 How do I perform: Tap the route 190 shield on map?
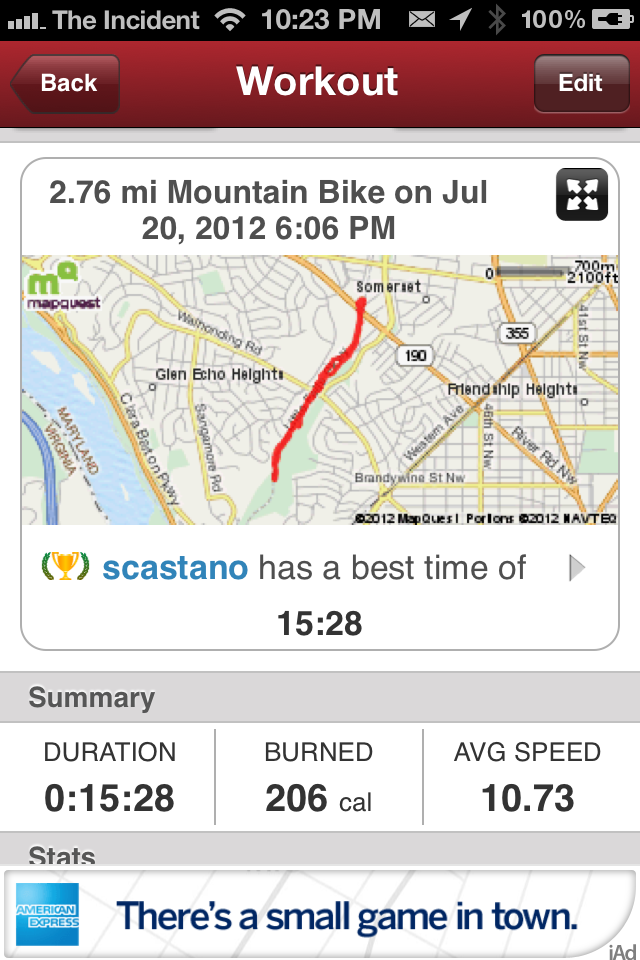click(x=415, y=355)
